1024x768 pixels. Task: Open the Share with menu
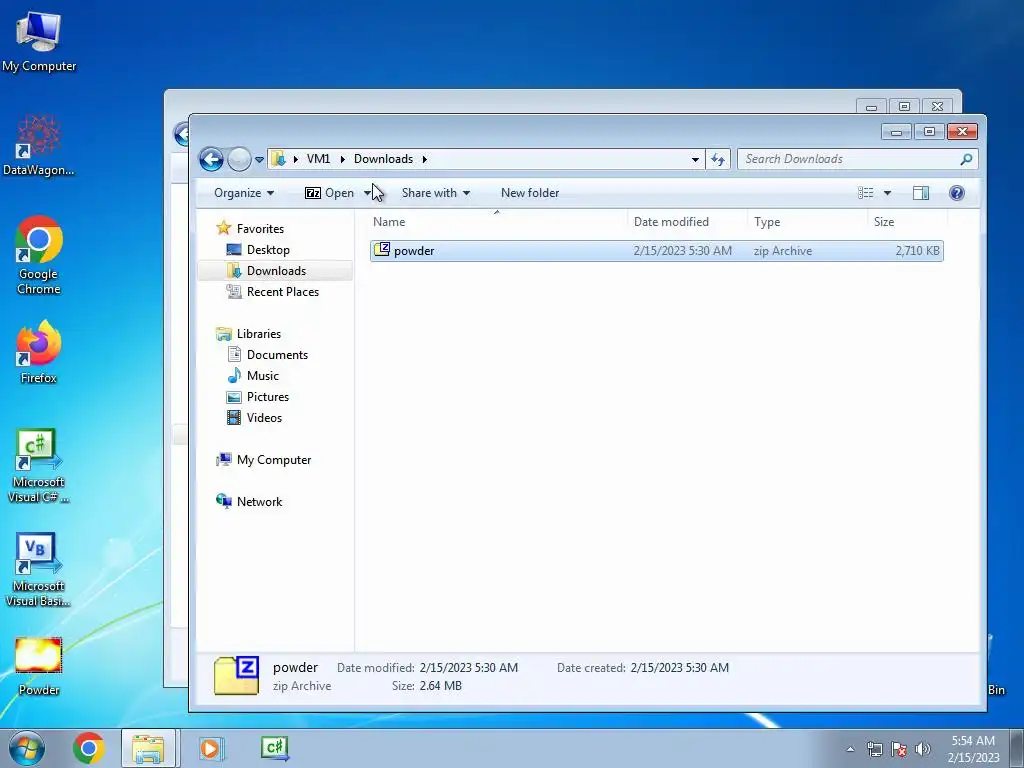pos(436,193)
